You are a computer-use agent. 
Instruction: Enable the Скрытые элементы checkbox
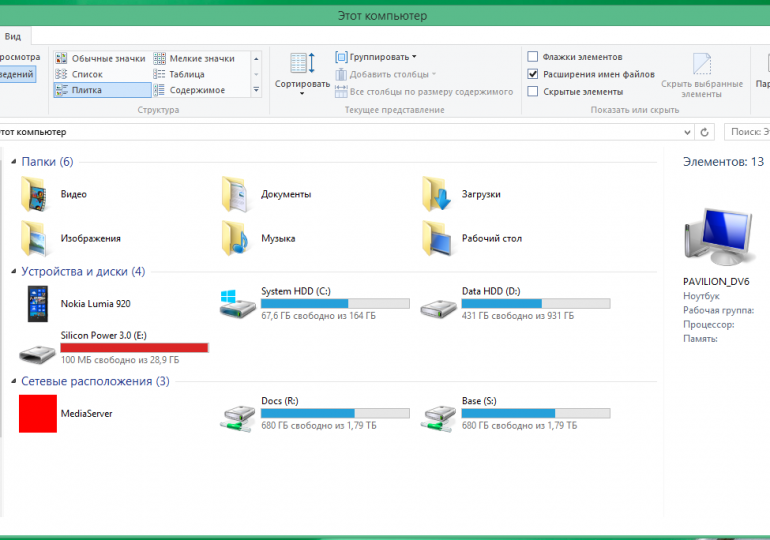pyautogui.click(x=533, y=91)
